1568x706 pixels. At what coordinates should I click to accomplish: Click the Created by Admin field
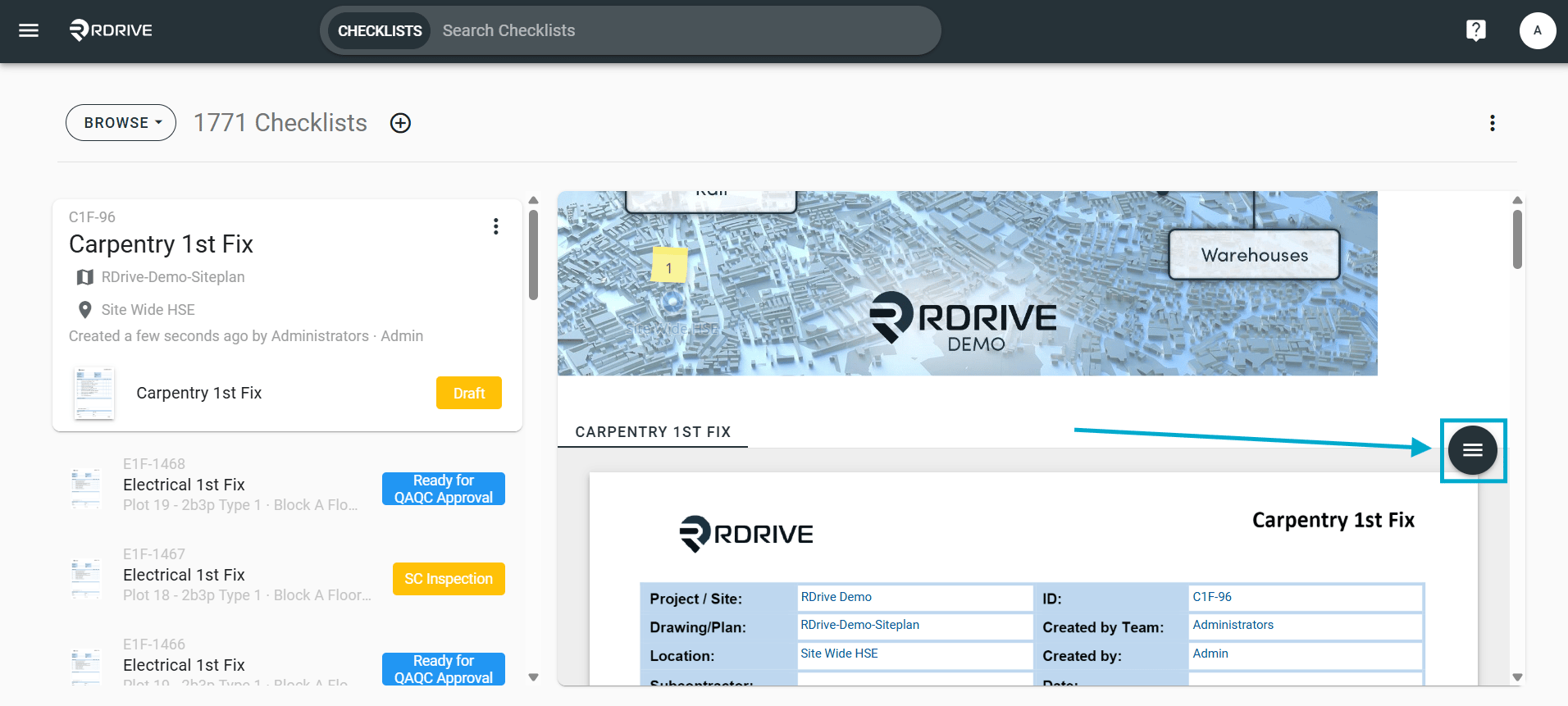point(1306,654)
